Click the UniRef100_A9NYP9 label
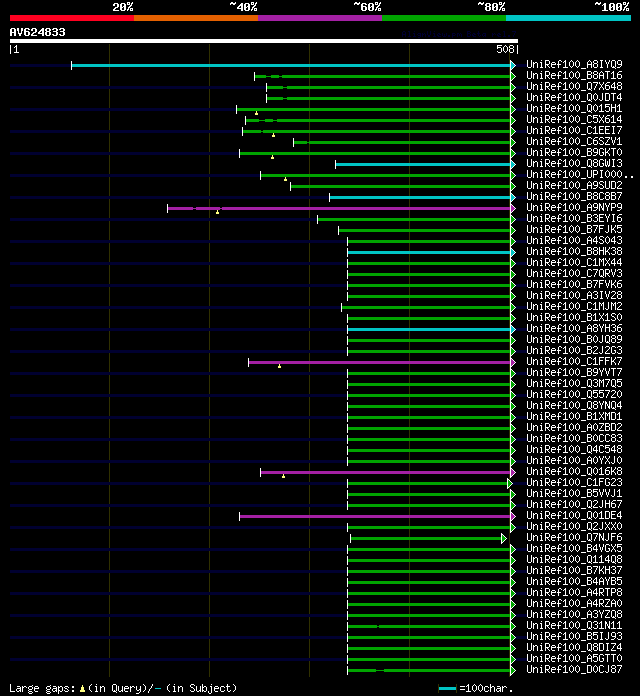Image resolution: width=640 pixels, height=696 pixels. (574, 207)
